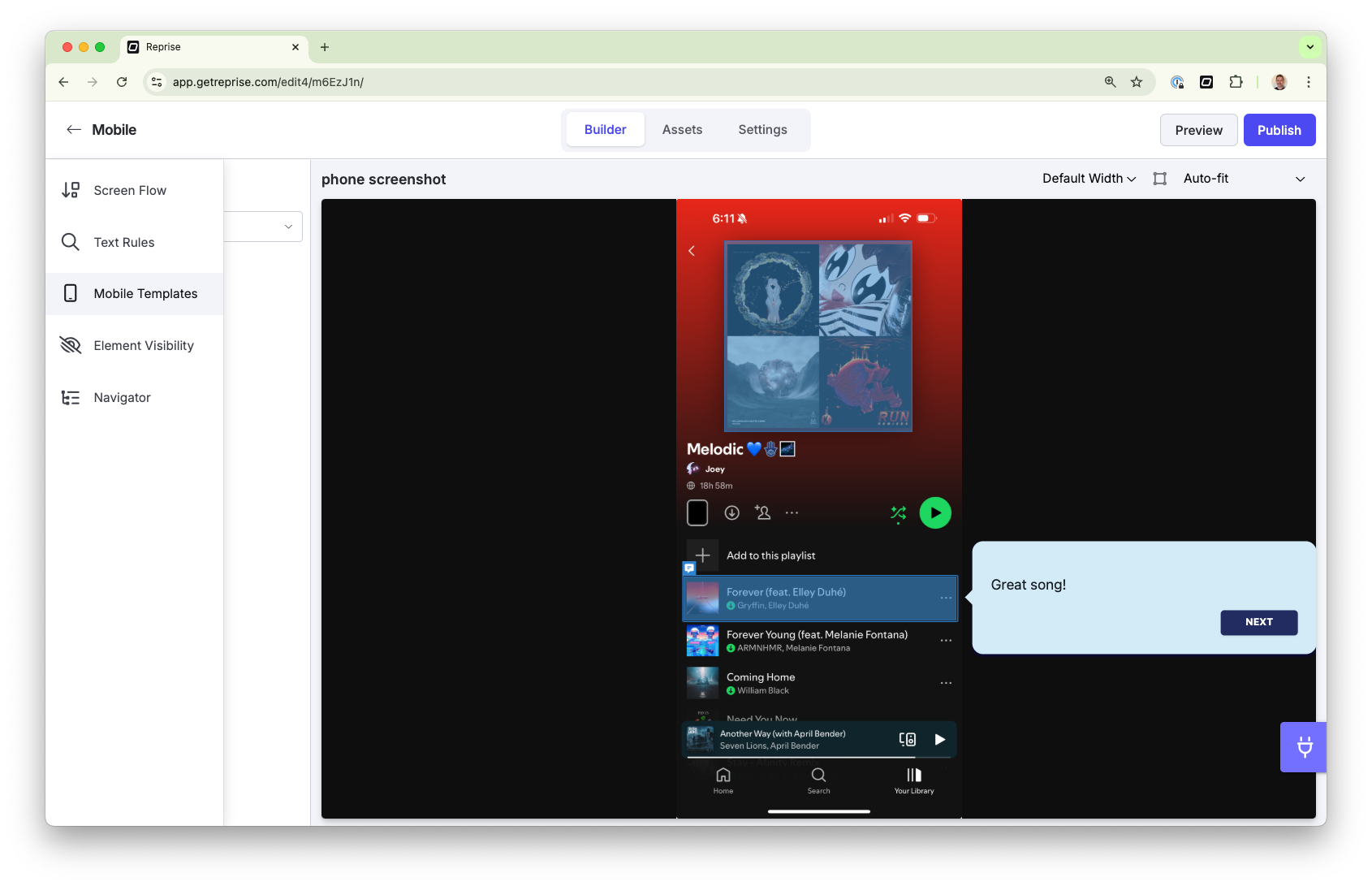Click the download playlist icon
This screenshot has height=886, width=1372.
(731, 513)
